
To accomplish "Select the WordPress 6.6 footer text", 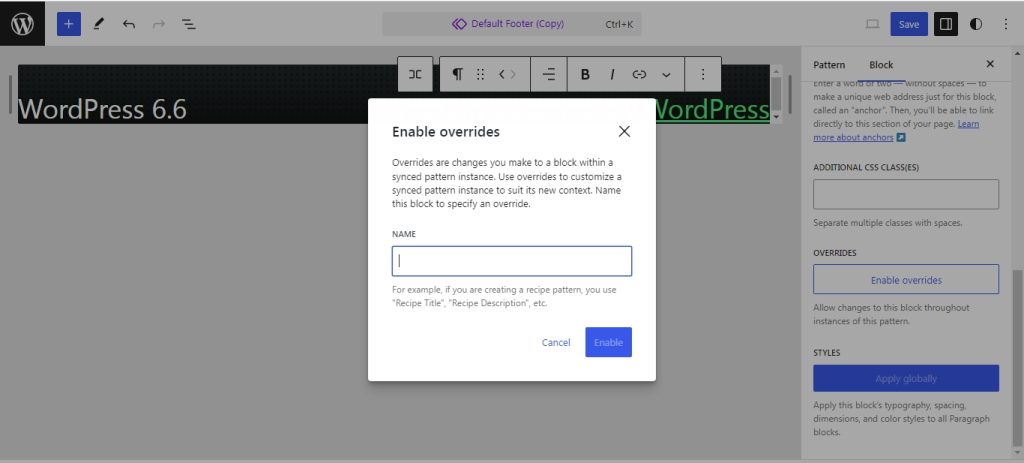I will 103,109.
